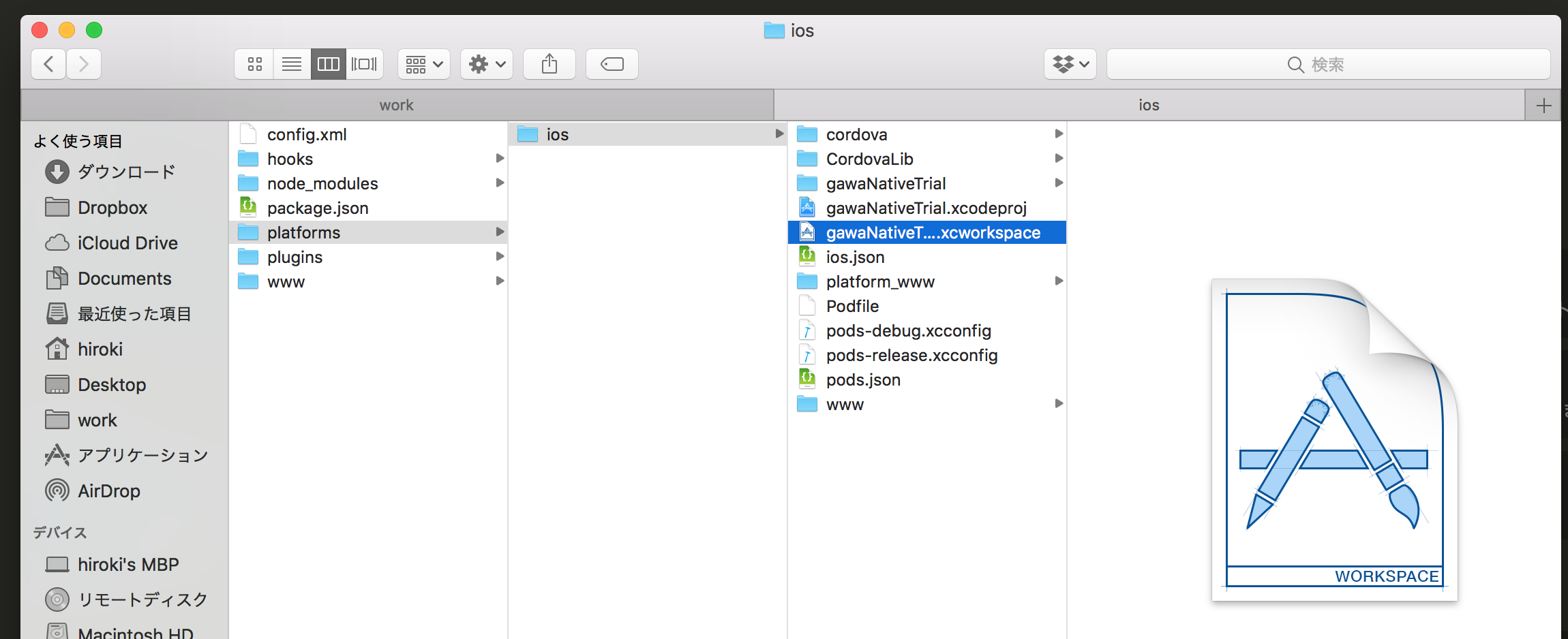Select the ios tab

pos(1148,105)
